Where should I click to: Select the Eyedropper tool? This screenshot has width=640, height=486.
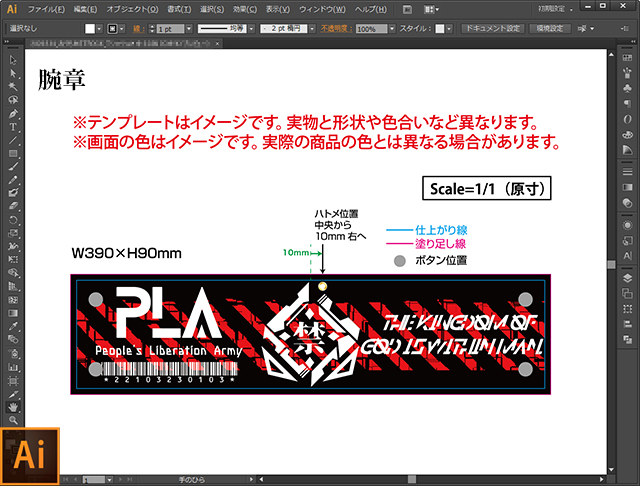(x=13, y=326)
